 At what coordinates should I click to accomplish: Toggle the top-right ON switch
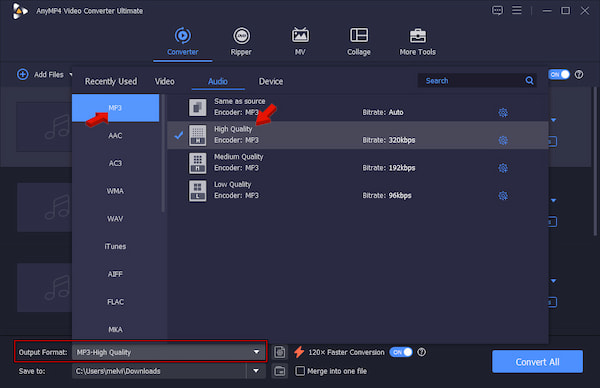[x=559, y=74]
